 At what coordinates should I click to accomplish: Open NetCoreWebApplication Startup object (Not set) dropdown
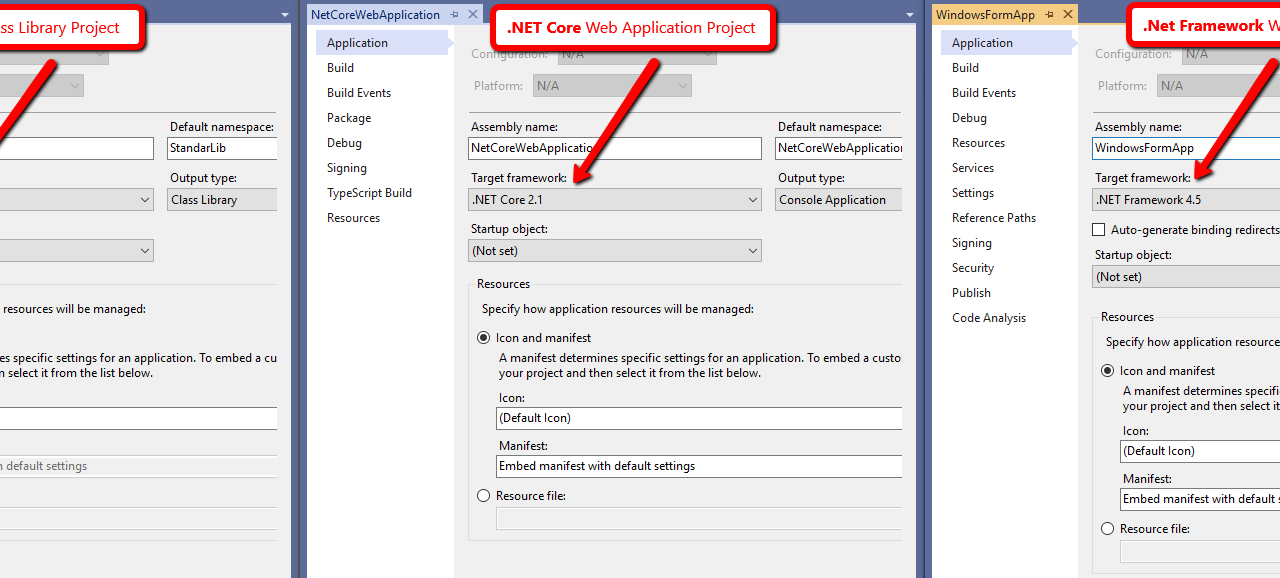pyautogui.click(x=615, y=251)
